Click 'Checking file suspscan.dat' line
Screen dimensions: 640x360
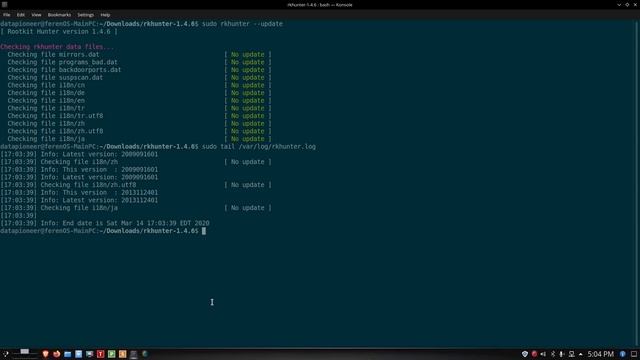tap(55, 78)
